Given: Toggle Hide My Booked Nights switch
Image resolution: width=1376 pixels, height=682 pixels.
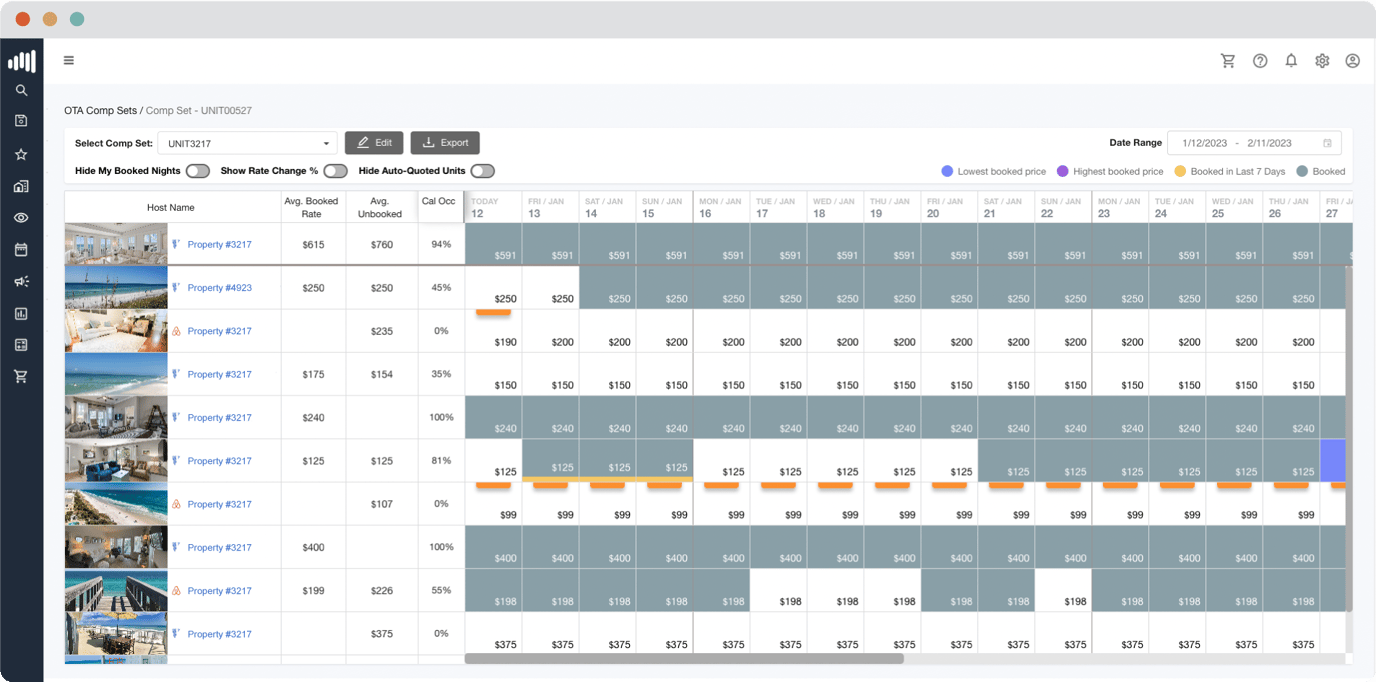Looking at the screenshot, I should tap(197, 171).
